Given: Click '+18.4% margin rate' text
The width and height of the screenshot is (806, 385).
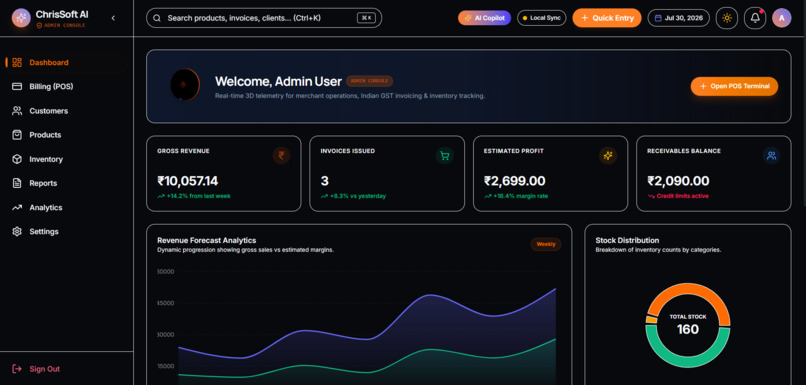Looking at the screenshot, I should 522,196.
